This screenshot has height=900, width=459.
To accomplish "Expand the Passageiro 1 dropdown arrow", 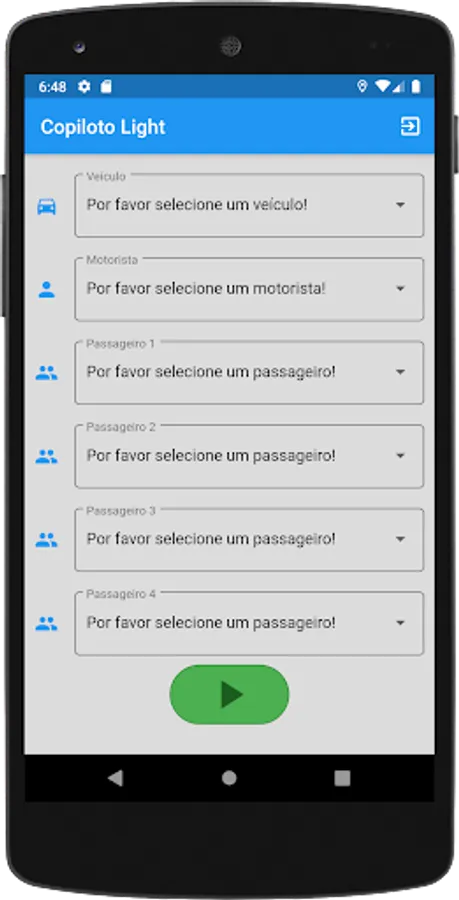I will 400,372.
